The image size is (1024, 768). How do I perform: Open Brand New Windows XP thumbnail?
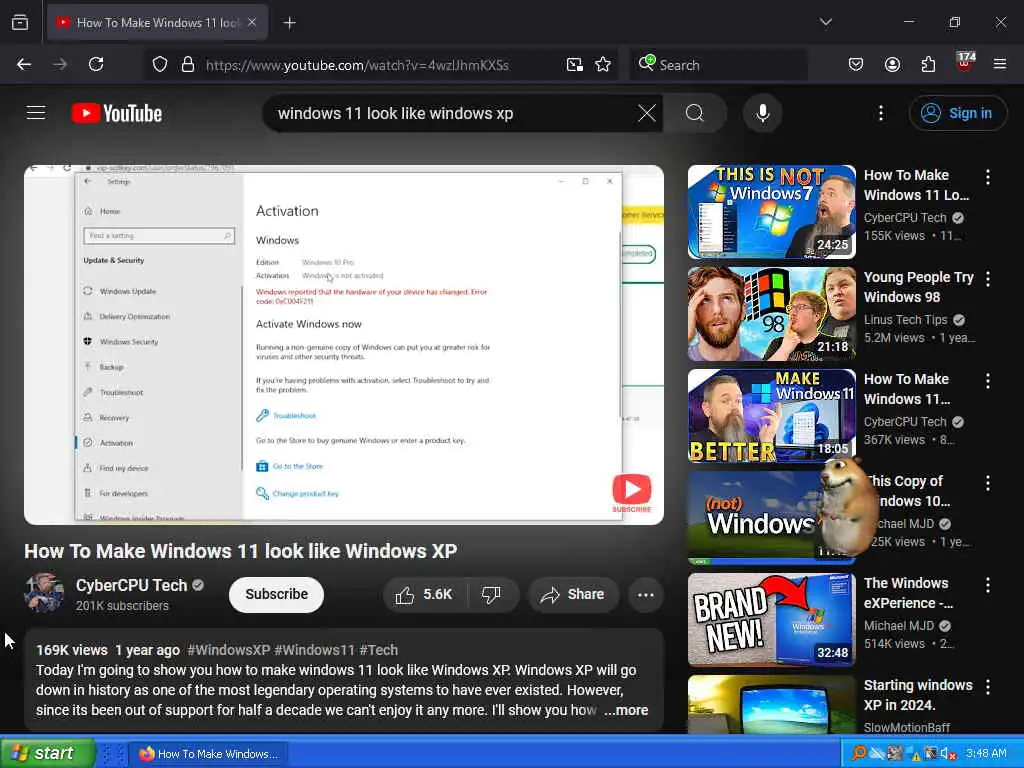(771, 619)
